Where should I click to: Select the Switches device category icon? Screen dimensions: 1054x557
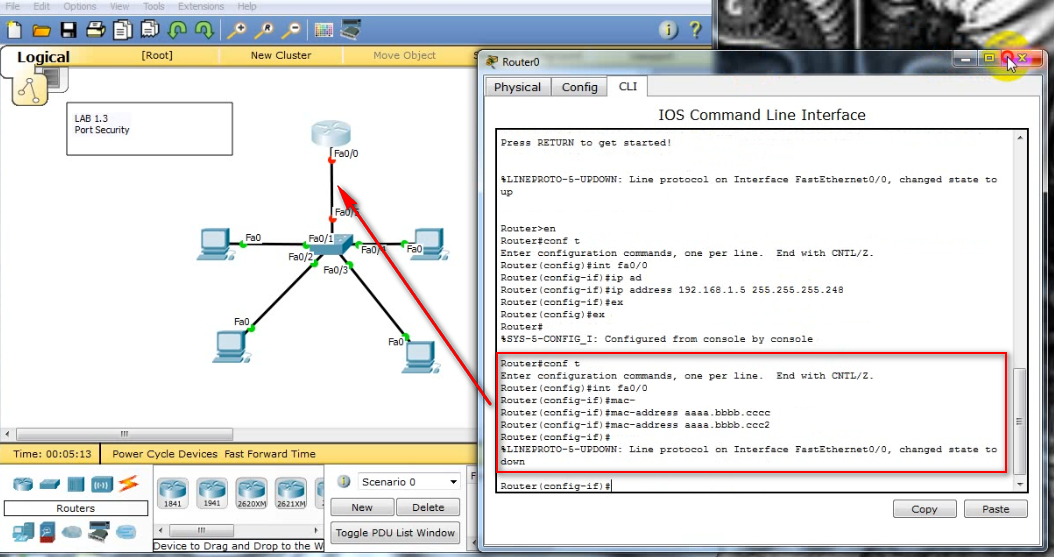(x=50, y=484)
